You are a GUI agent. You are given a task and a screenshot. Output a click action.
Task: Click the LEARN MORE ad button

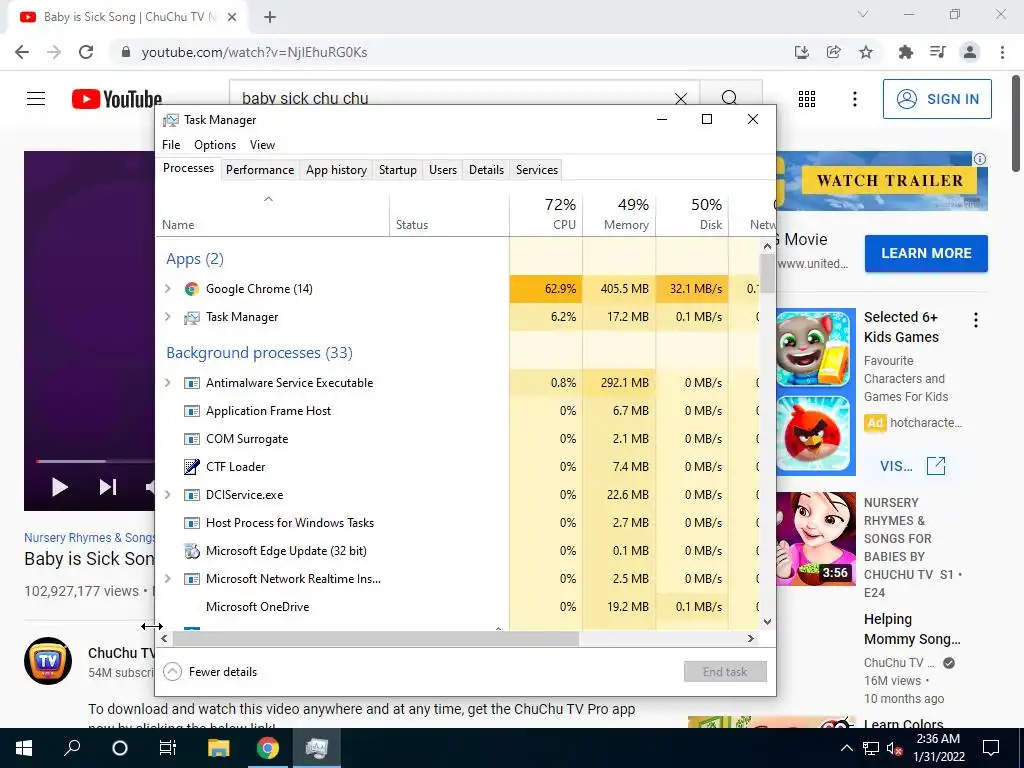(926, 253)
